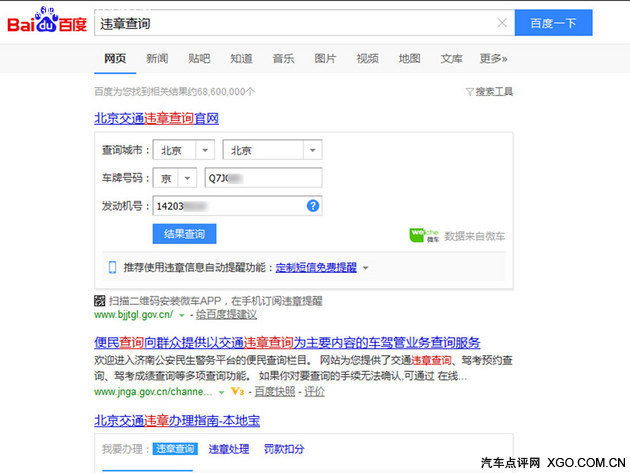
Task: Open the city dropdown in query city row
Action: click(311, 150)
